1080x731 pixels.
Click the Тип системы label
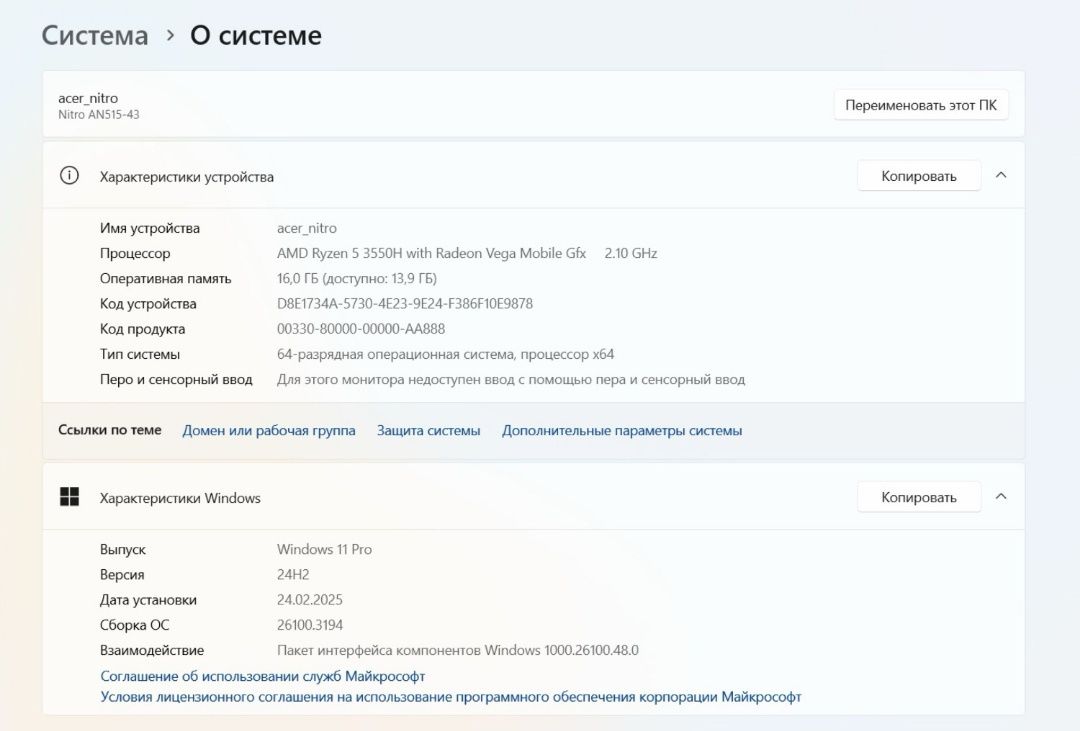click(x=140, y=354)
